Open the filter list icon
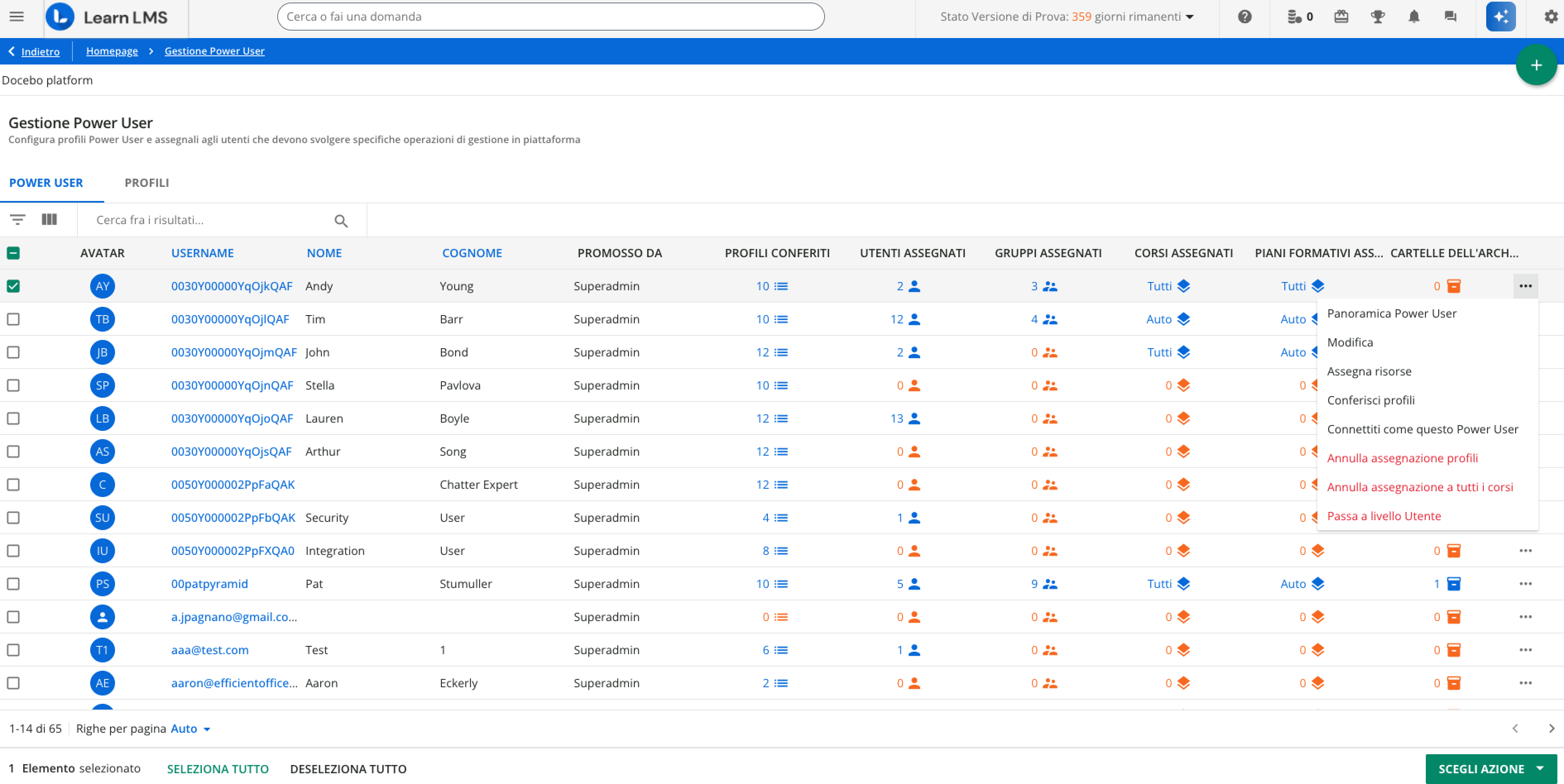The height and width of the screenshot is (784, 1564). click(x=18, y=220)
